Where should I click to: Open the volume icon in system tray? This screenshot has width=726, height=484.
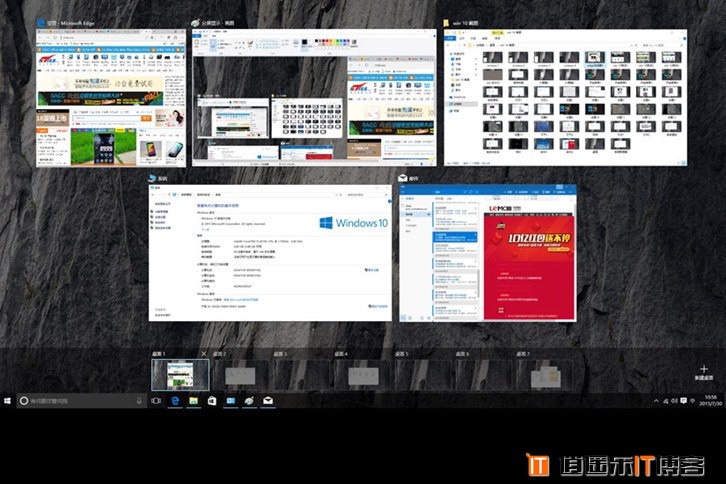click(x=675, y=401)
